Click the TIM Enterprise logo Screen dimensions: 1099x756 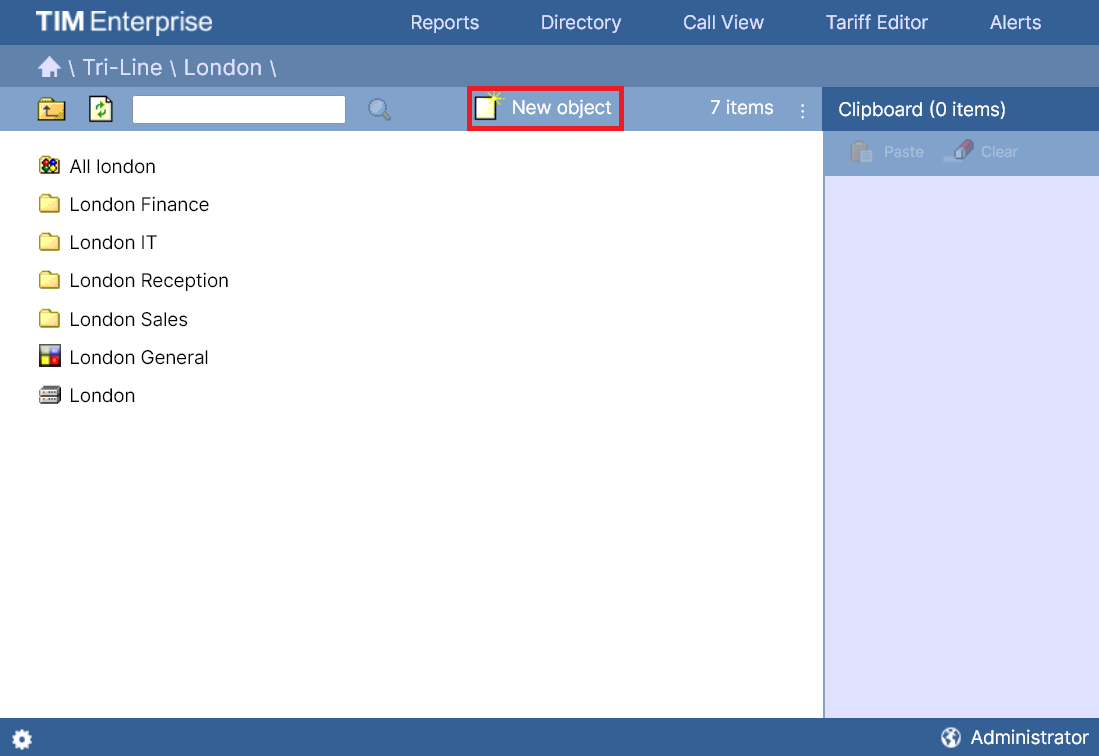pos(124,22)
